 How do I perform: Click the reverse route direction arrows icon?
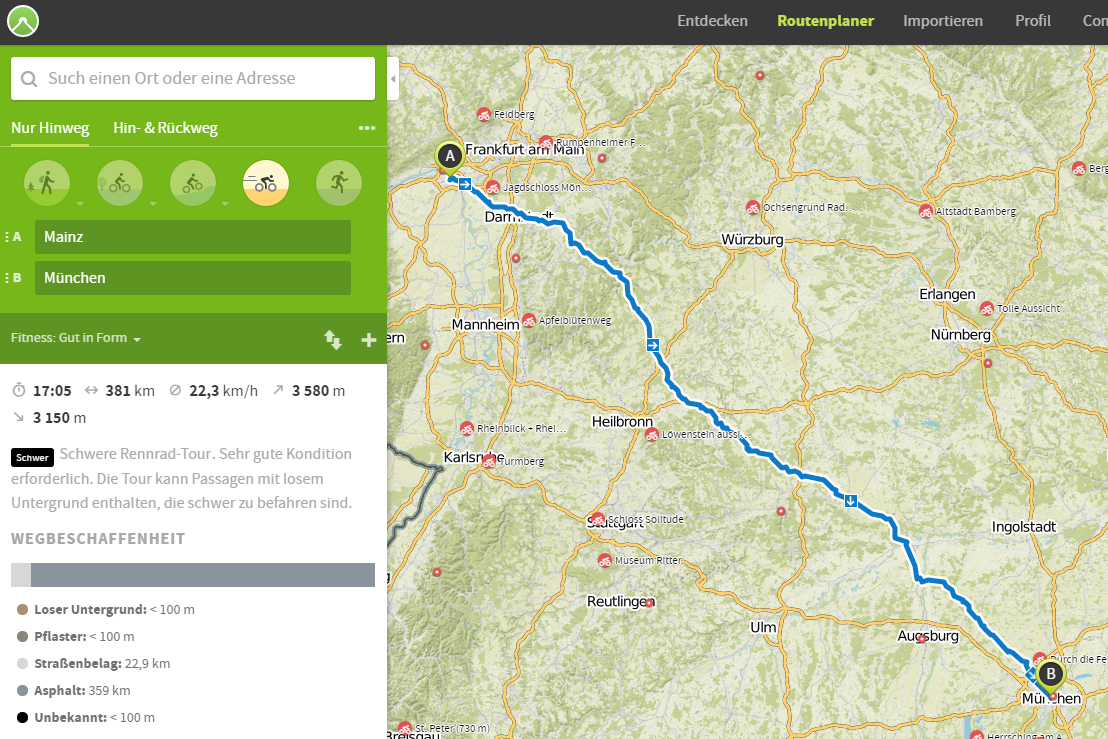tap(333, 340)
